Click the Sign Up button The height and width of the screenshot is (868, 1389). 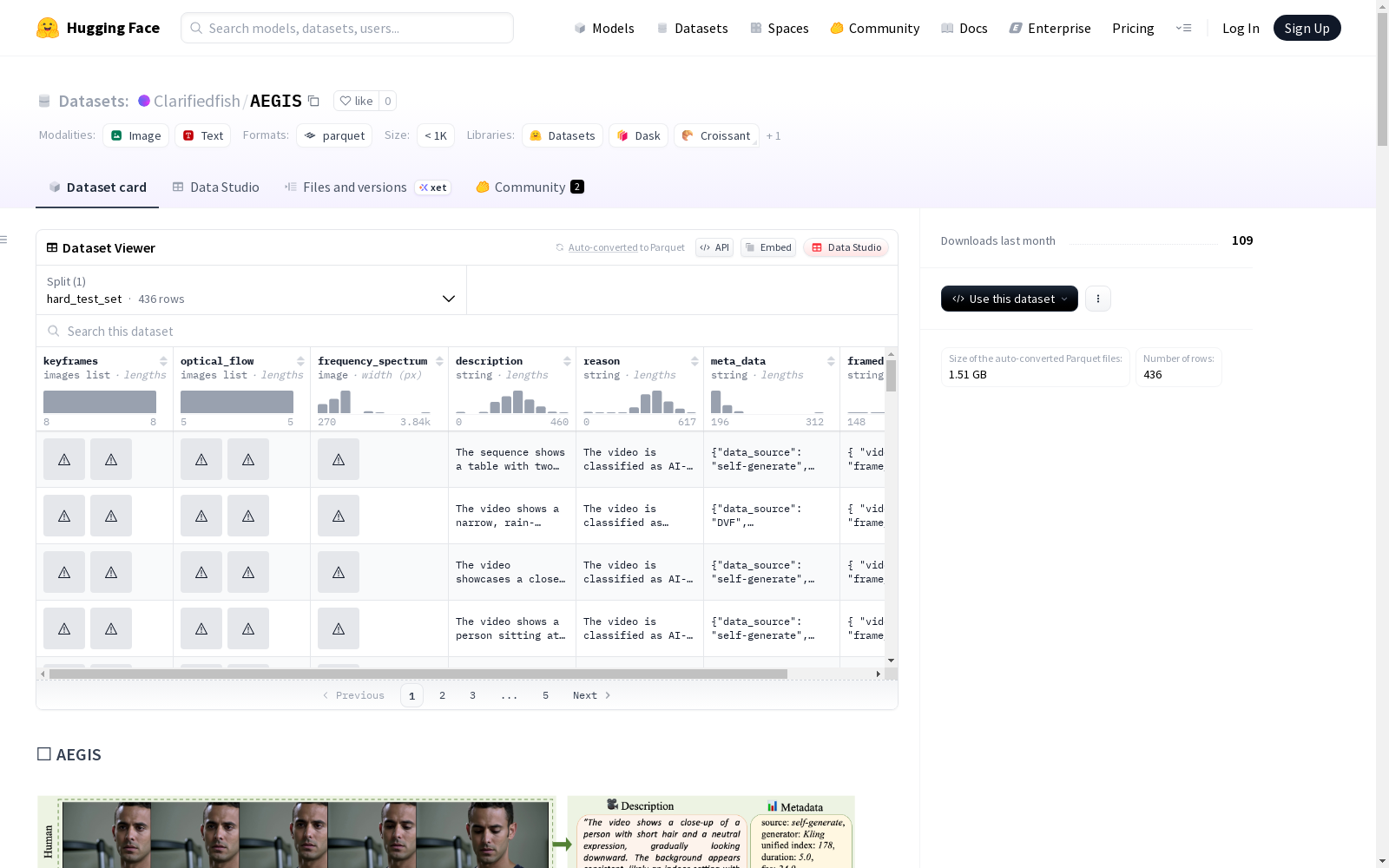[x=1307, y=28]
